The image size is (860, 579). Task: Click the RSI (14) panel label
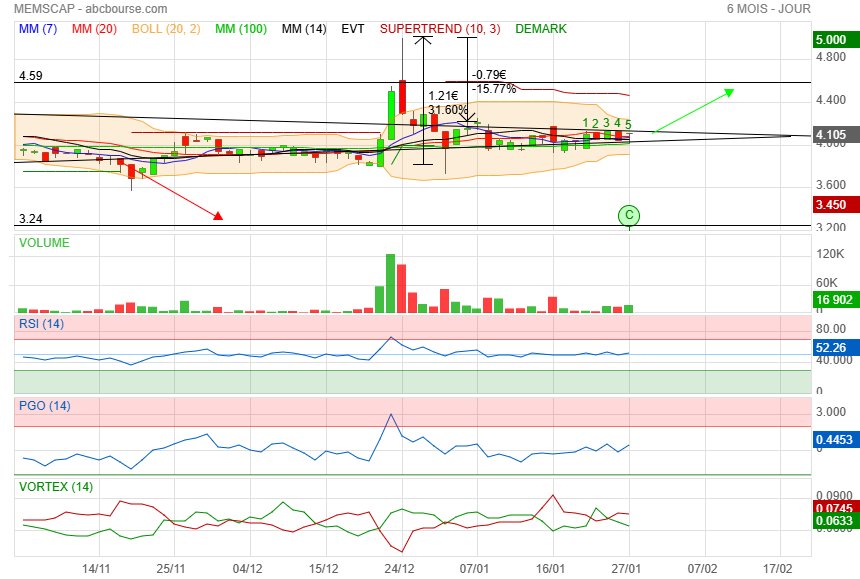click(x=42, y=323)
